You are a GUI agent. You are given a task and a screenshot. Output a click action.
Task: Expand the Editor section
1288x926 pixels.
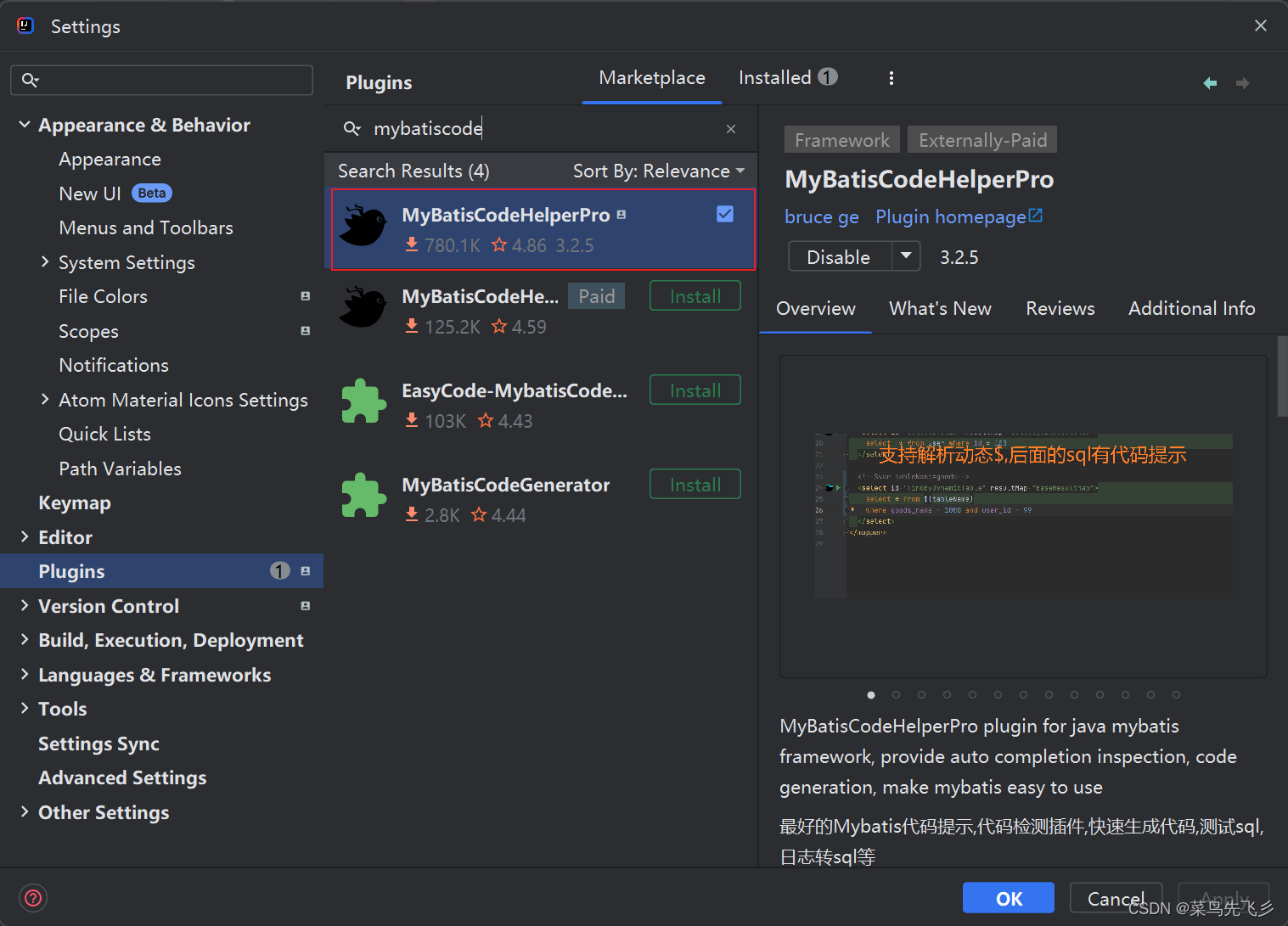pos(25,536)
